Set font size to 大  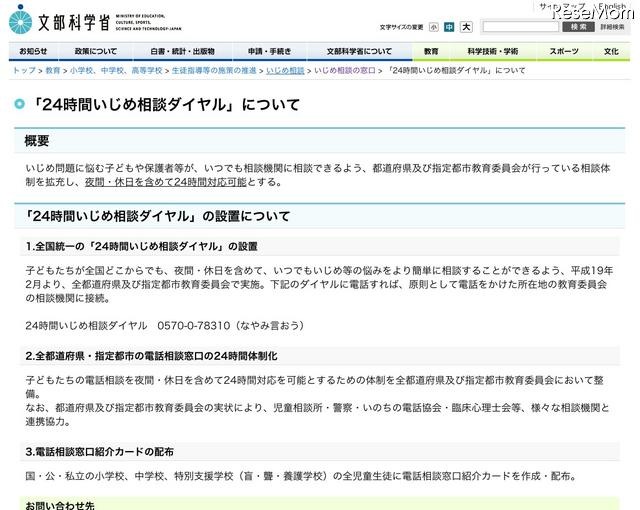click(x=466, y=27)
